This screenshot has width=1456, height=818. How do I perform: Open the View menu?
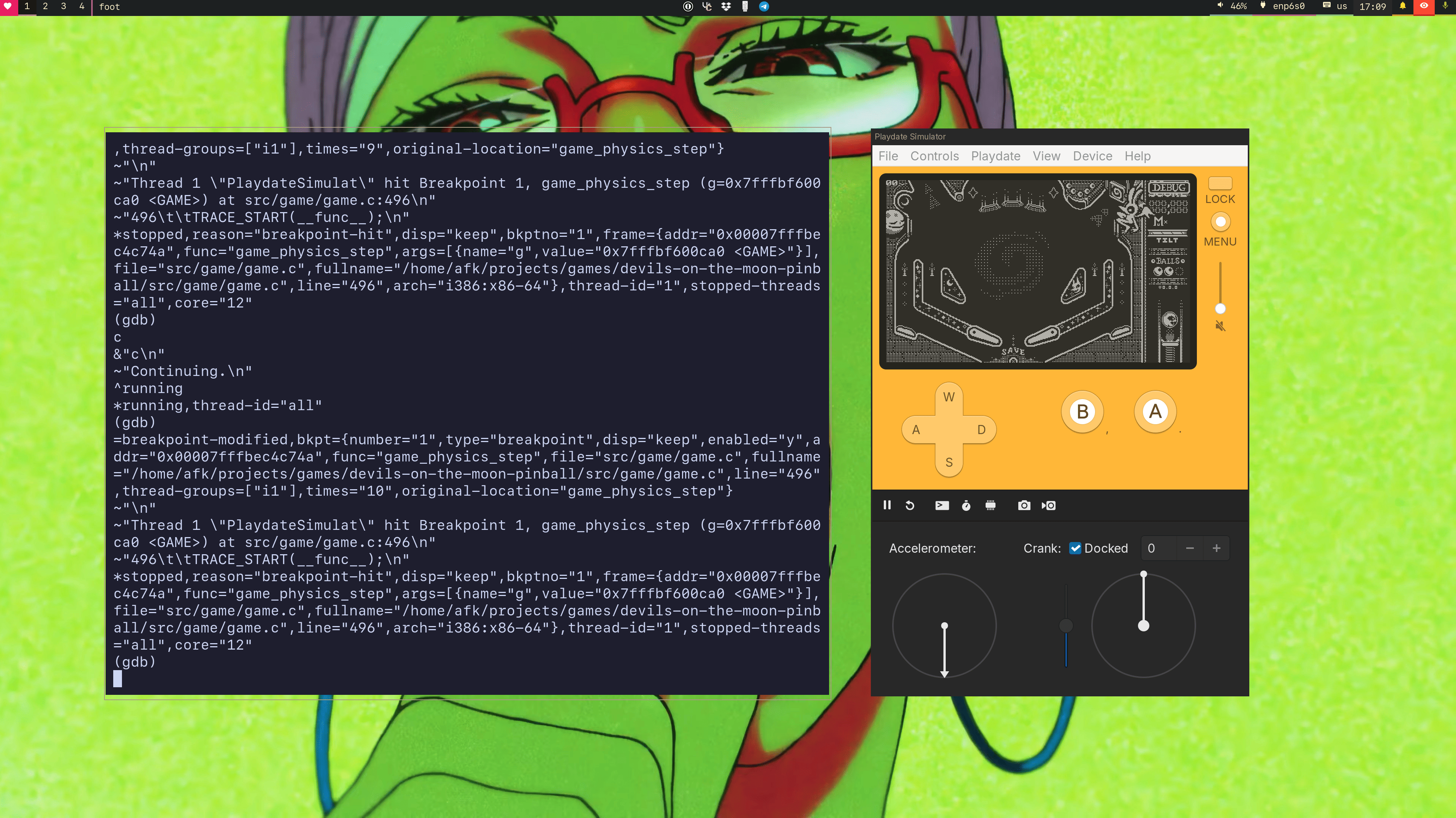(1046, 156)
